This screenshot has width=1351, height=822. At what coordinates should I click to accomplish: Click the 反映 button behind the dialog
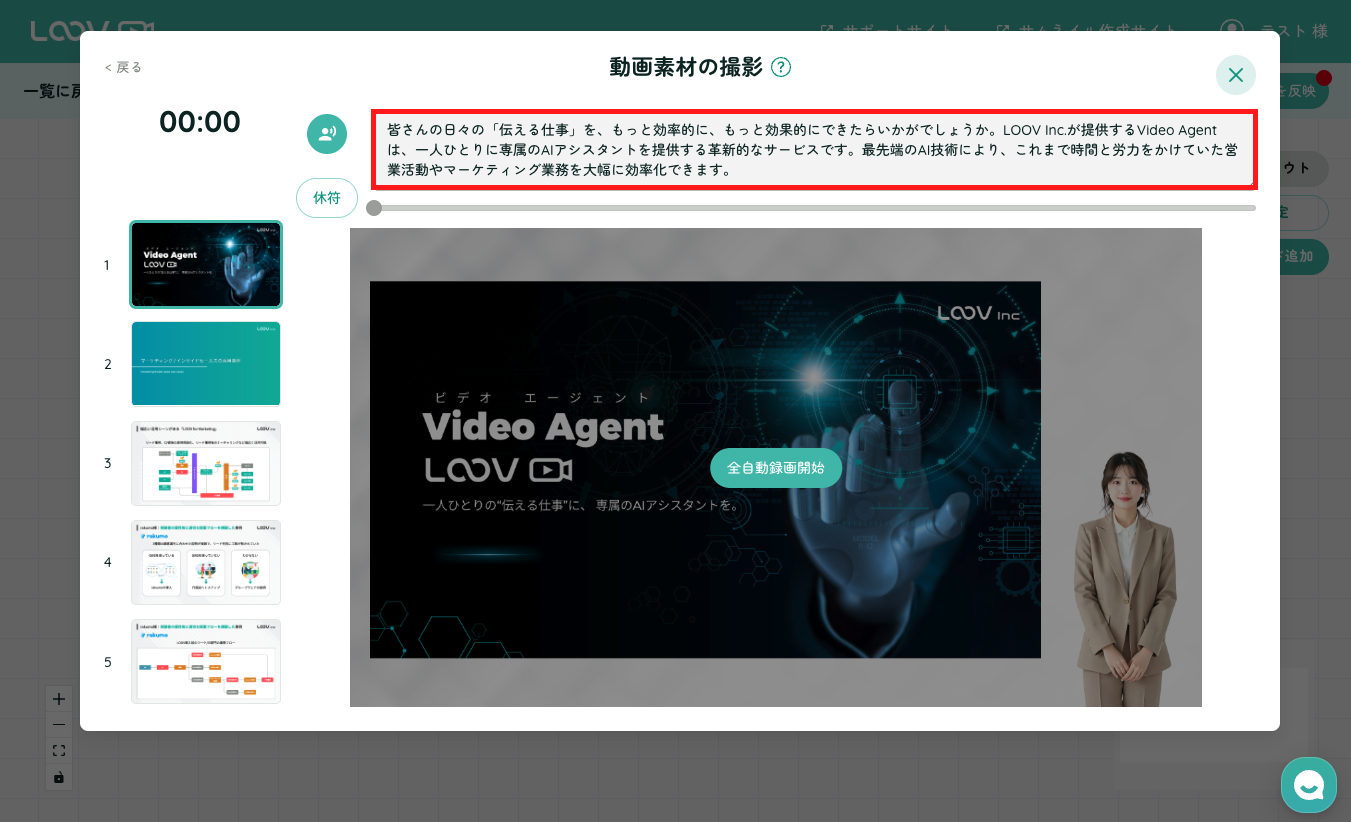pyautogui.click(x=1304, y=90)
